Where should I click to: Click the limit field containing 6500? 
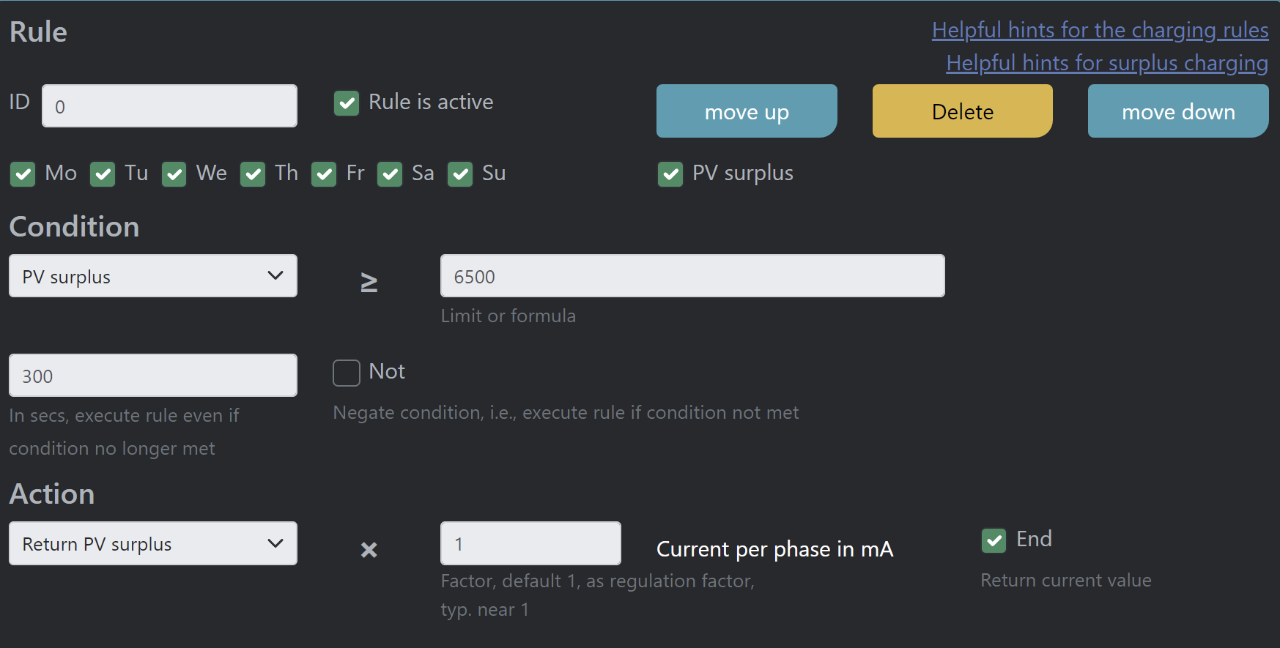click(x=692, y=275)
